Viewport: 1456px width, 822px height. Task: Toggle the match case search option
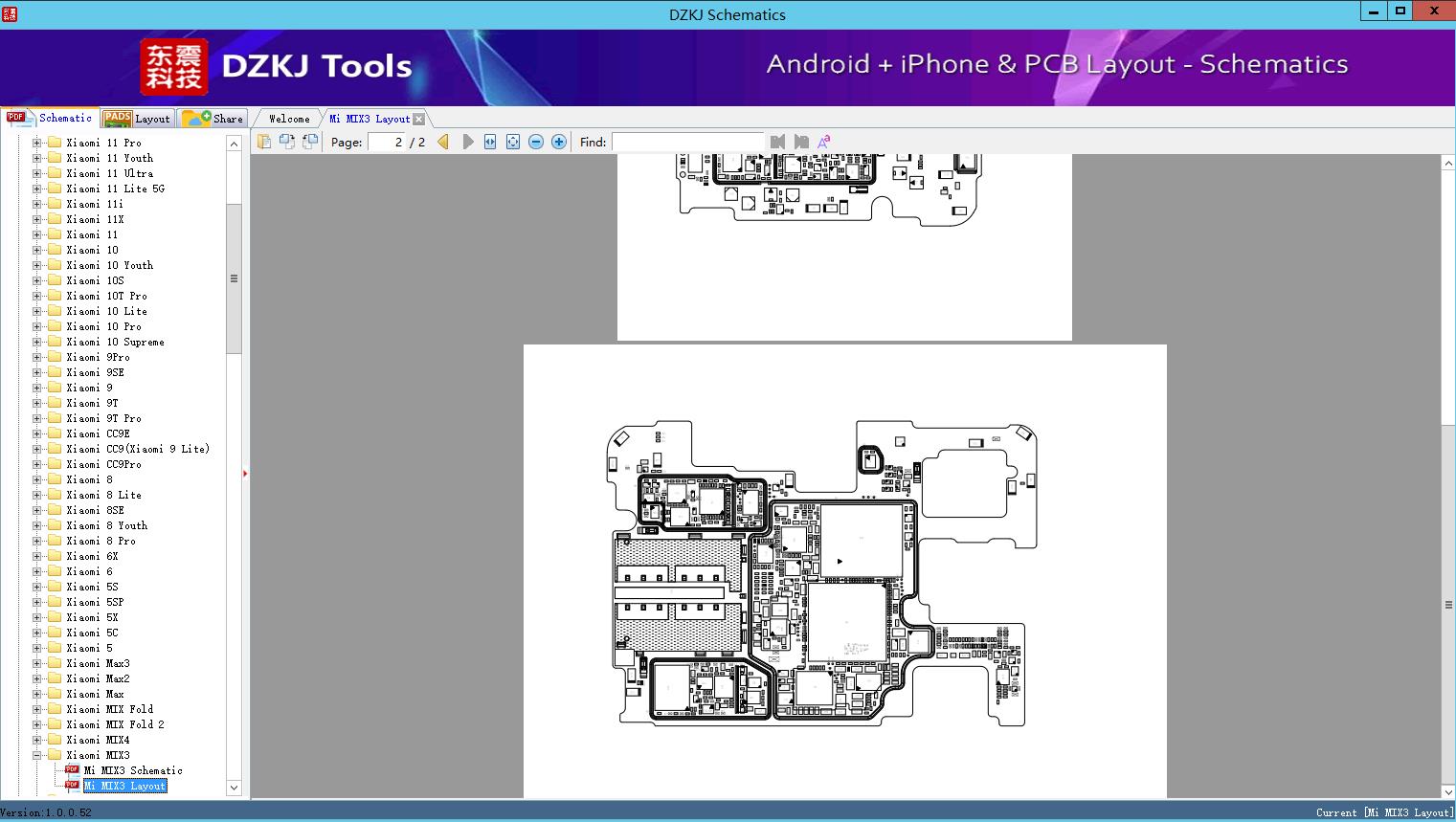pos(823,142)
